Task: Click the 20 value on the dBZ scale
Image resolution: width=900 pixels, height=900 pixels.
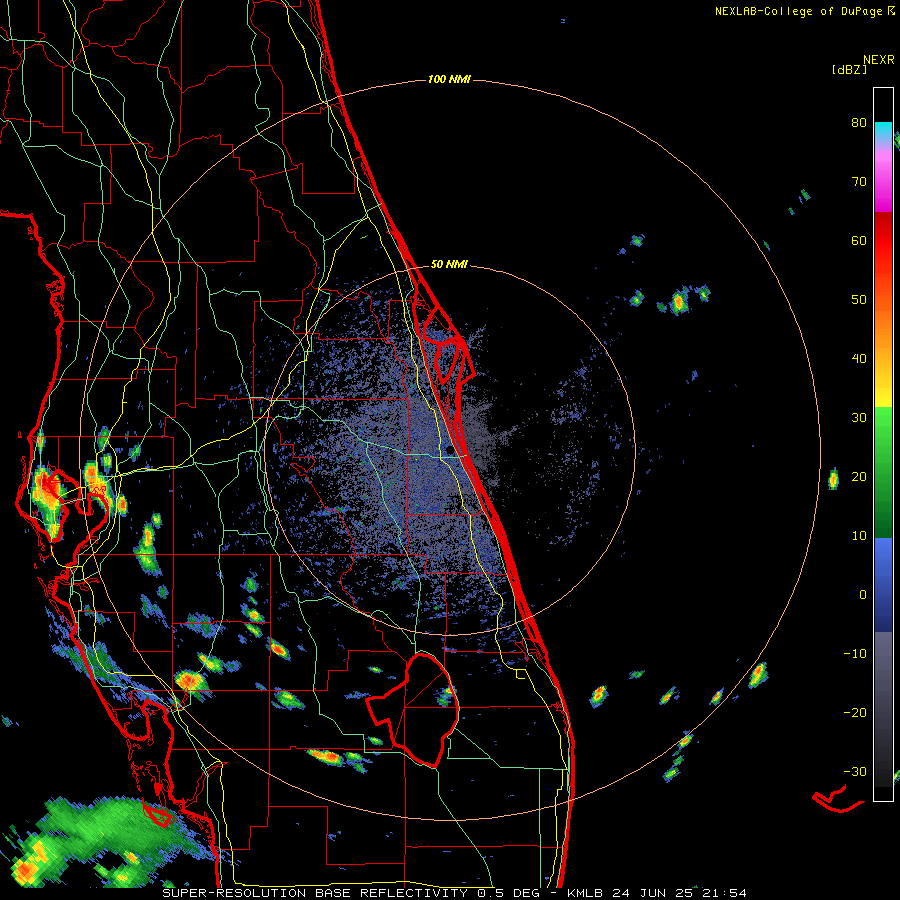Action: coord(859,476)
